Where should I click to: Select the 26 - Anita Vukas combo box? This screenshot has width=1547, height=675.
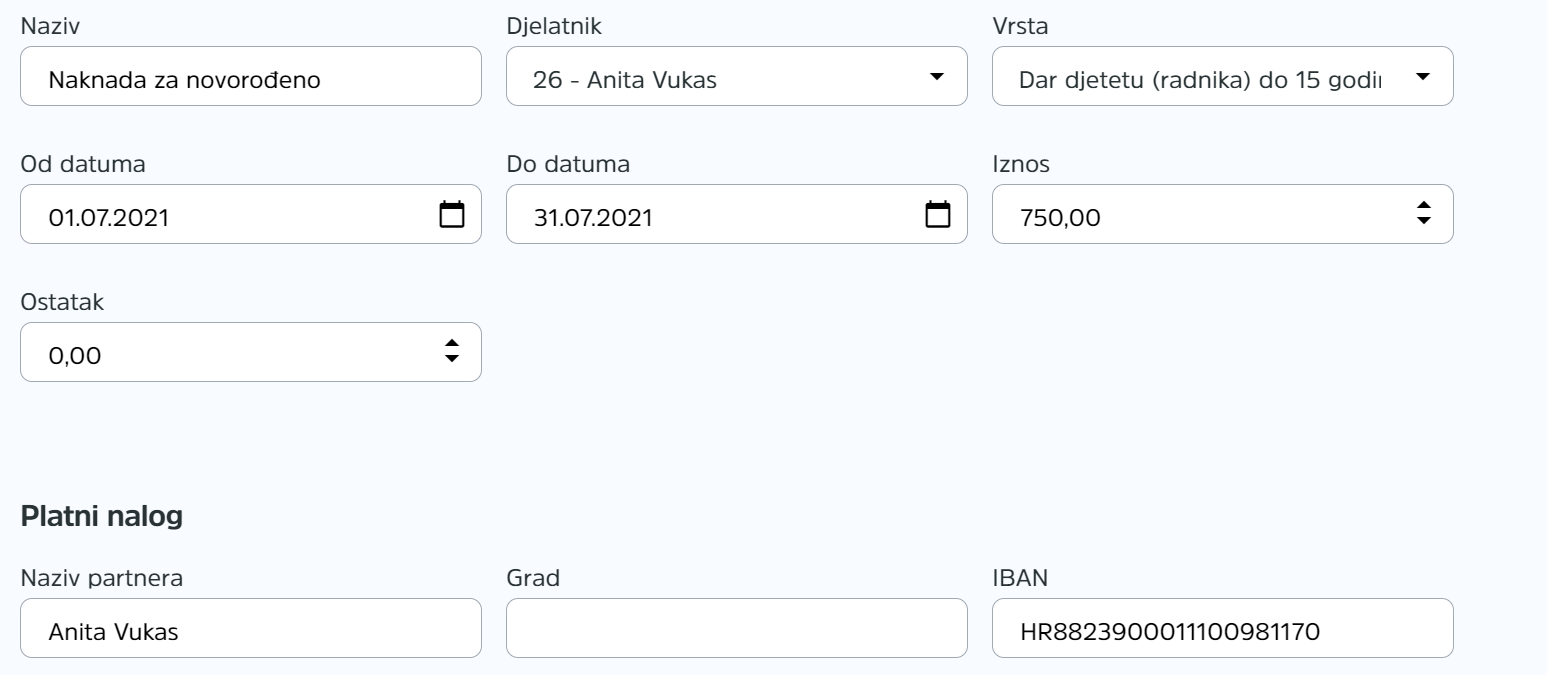click(x=737, y=76)
